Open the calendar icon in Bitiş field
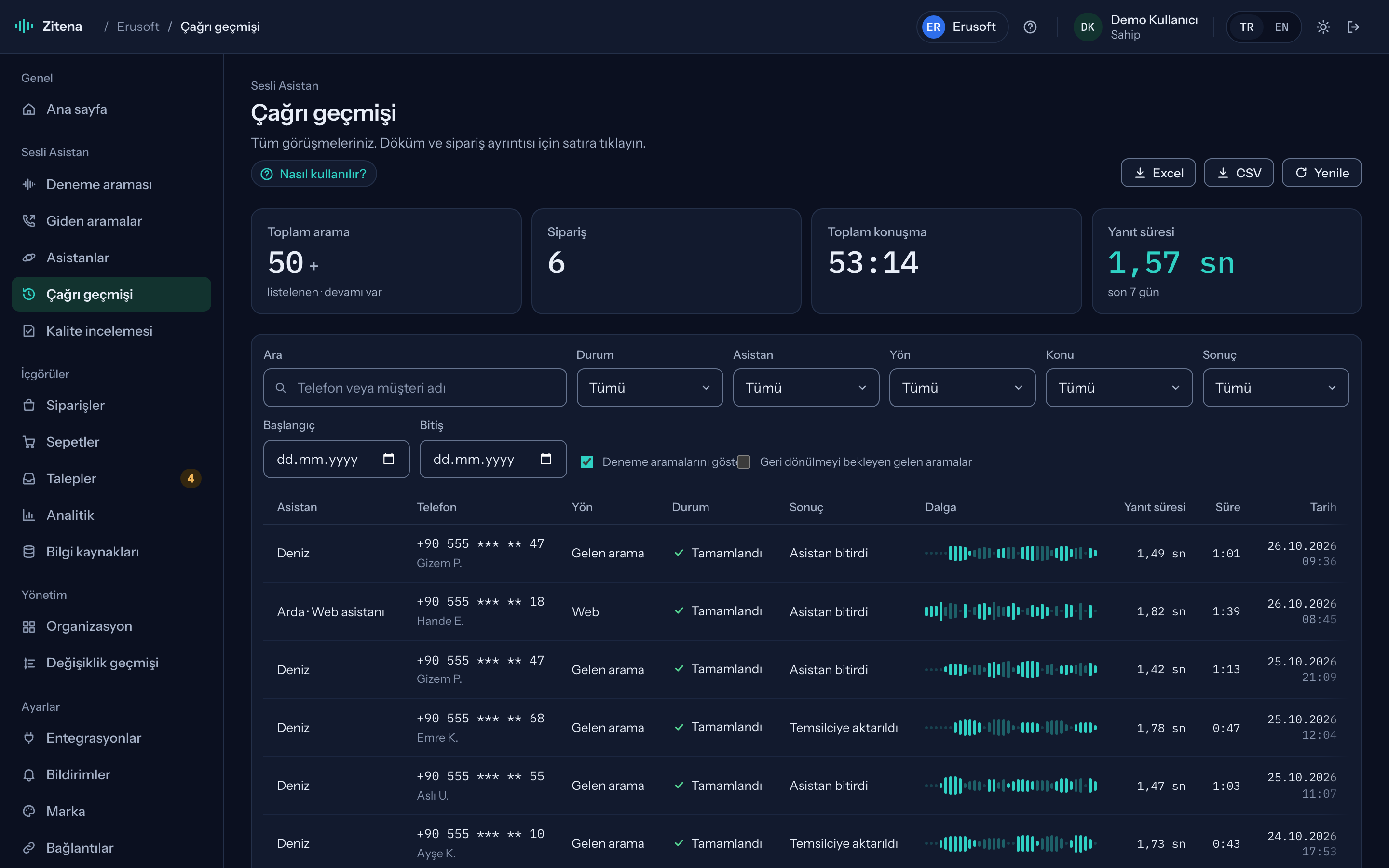 [546, 459]
